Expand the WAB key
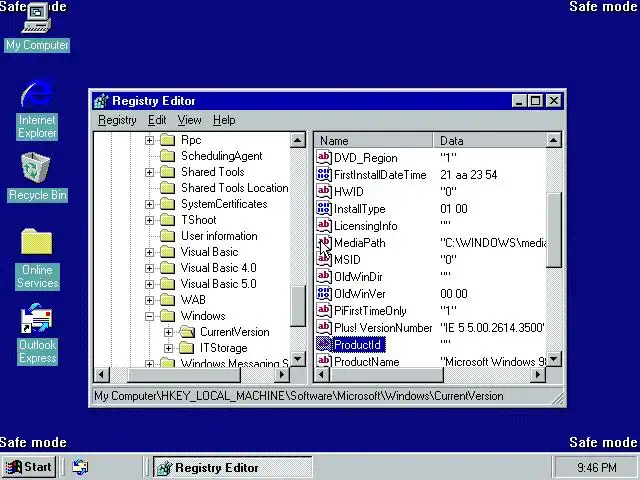Image resolution: width=640 pixels, height=480 pixels. click(149, 300)
